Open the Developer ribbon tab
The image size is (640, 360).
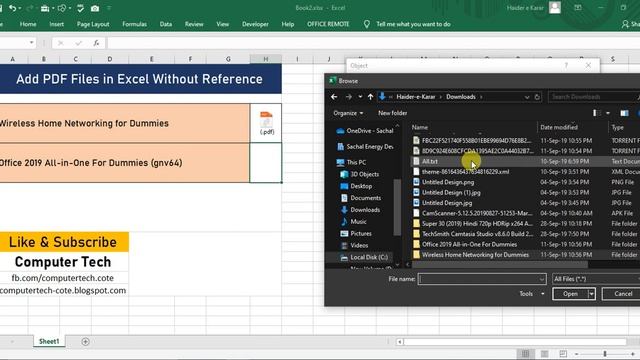tap(255, 24)
